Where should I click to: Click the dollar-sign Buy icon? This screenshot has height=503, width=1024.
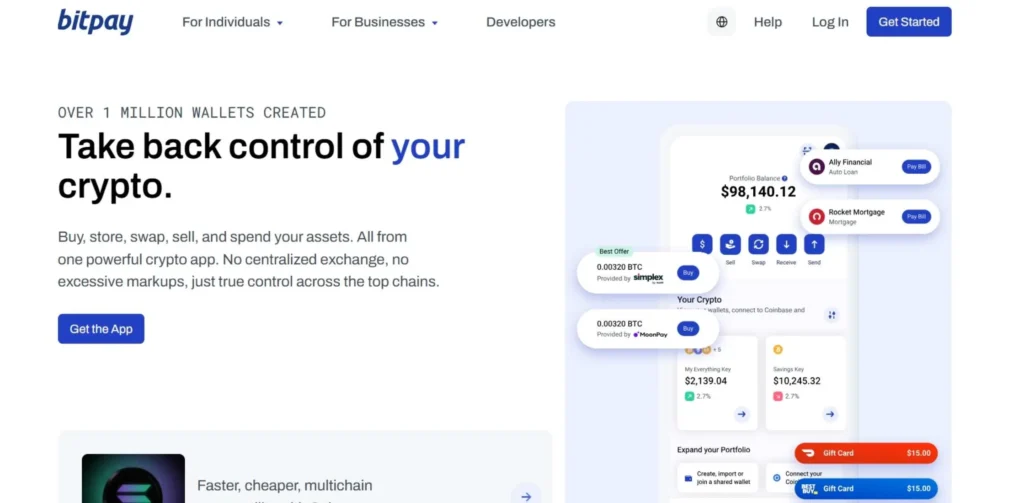[702, 244]
